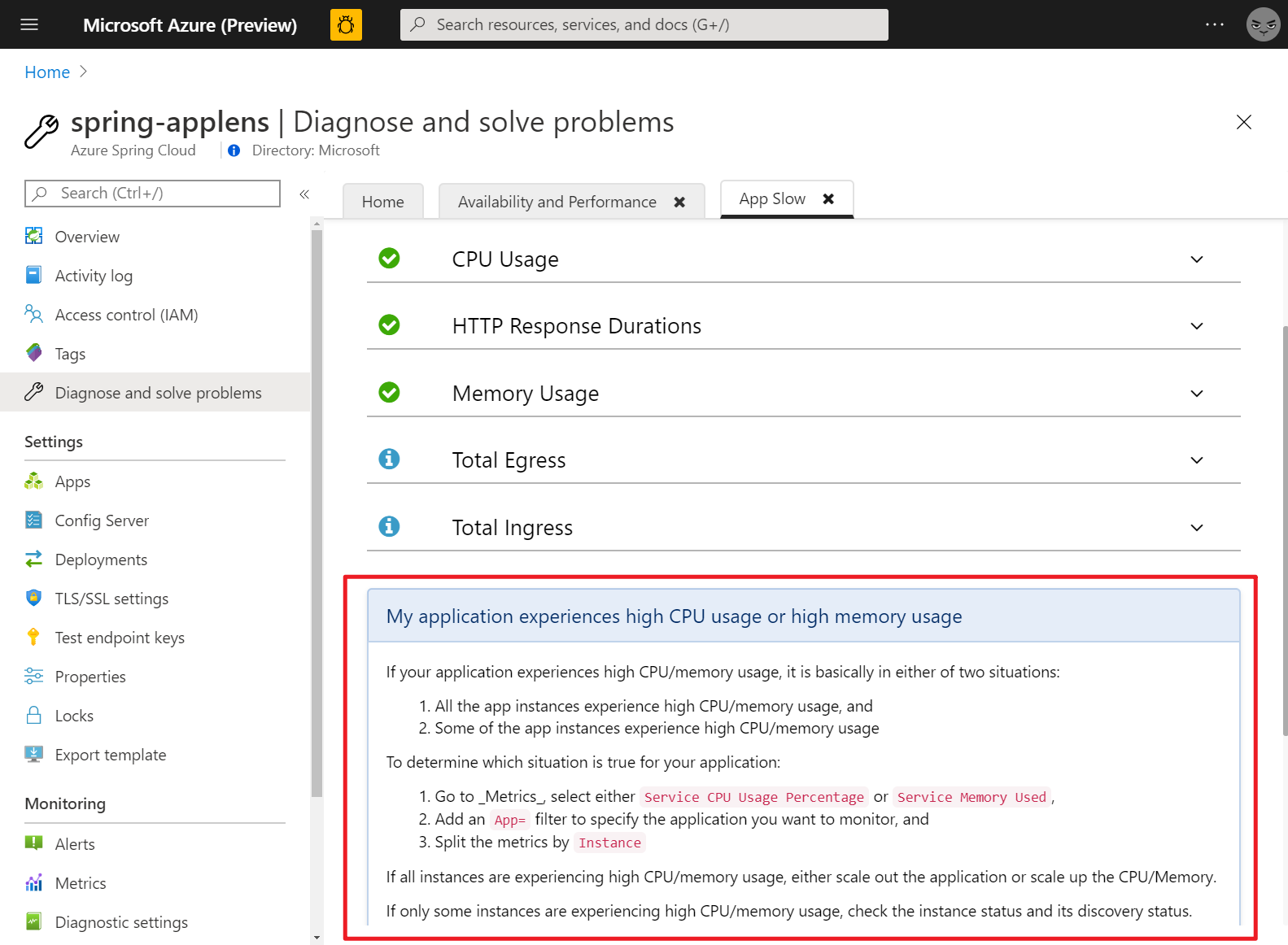Image resolution: width=1288 pixels, height=945 pixels.
Task: Click the Config Server icon
Action: 33,520
